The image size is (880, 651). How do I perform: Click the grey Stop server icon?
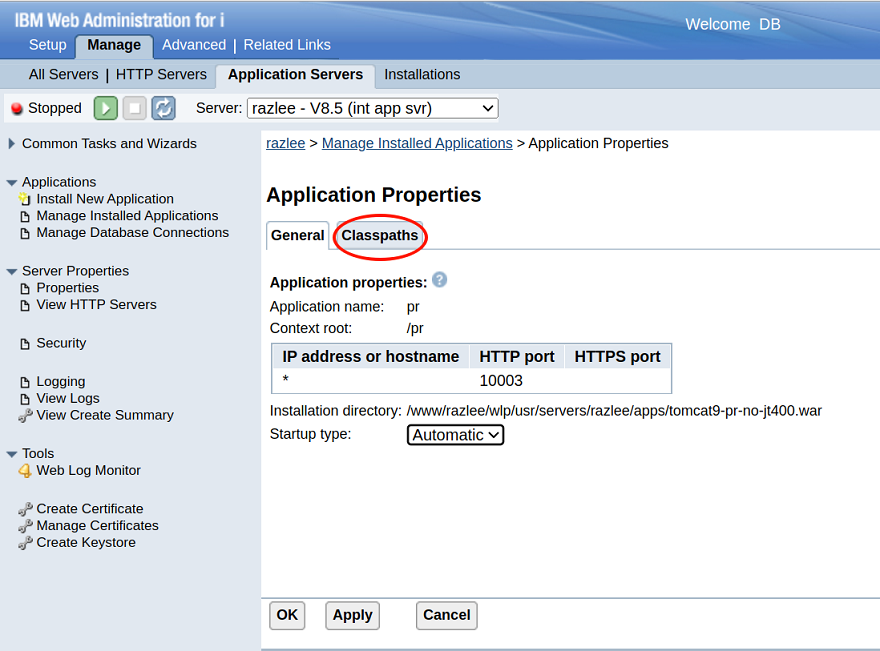(135, 108)
